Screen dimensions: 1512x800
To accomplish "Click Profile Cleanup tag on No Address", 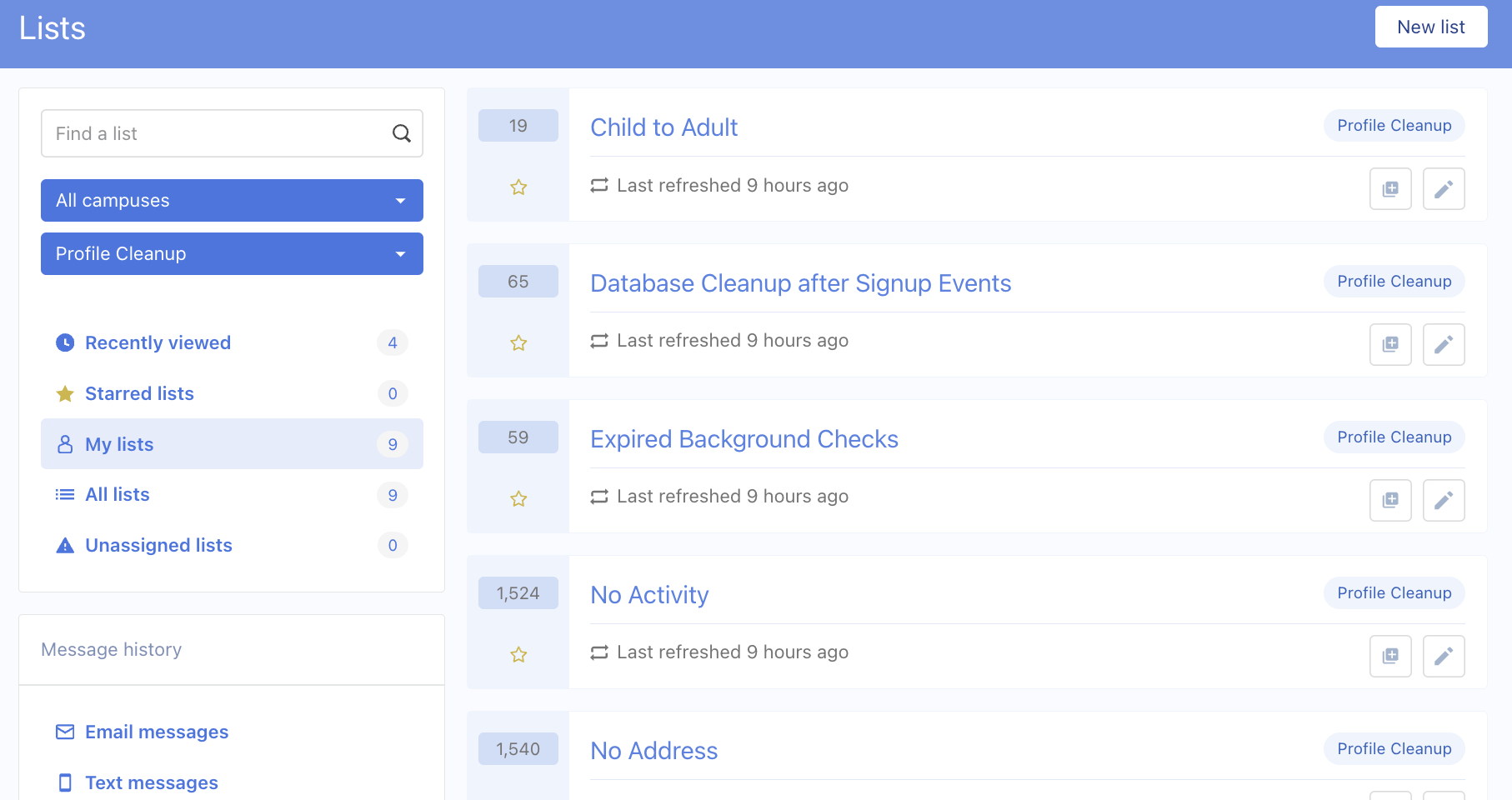I will pos(1394,749).
